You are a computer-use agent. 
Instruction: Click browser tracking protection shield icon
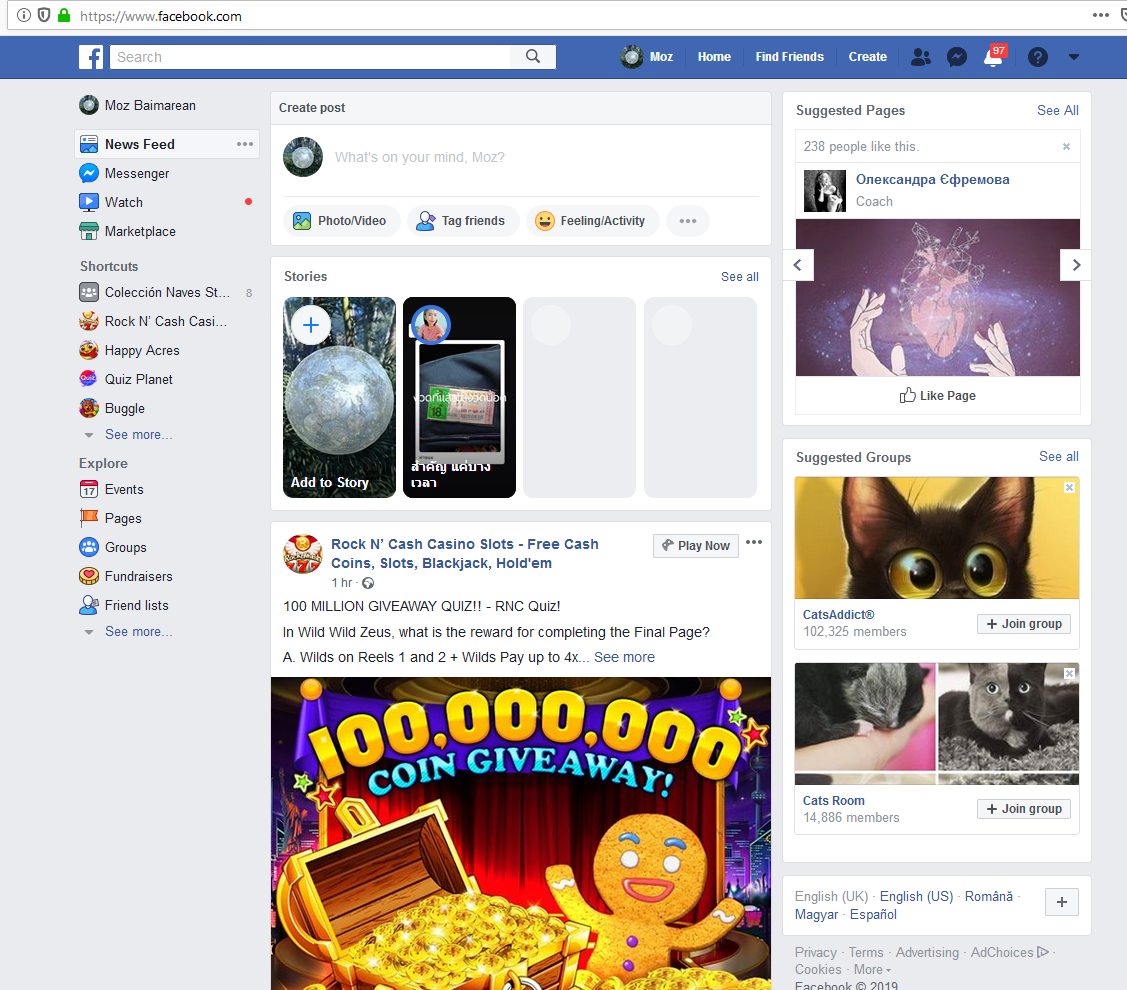[x=44, y=15]
